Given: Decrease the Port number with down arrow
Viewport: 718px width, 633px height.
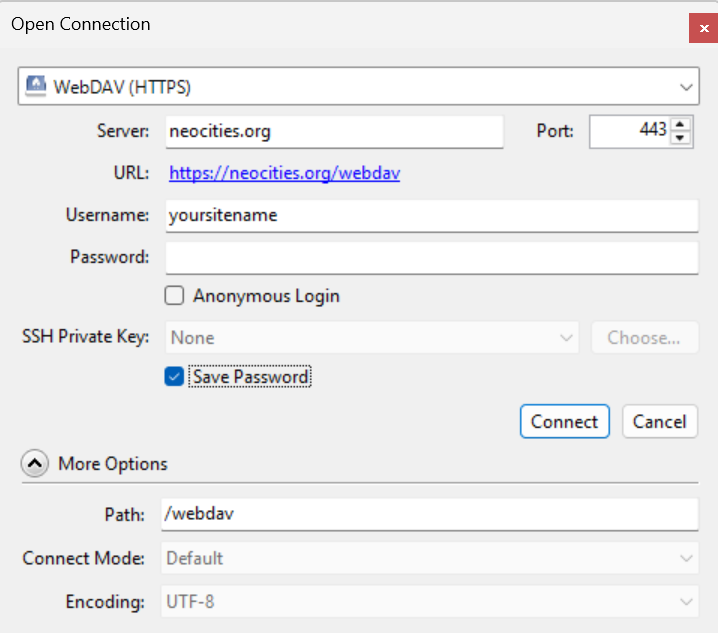Looking at the screenshot, I should point(680,138).
